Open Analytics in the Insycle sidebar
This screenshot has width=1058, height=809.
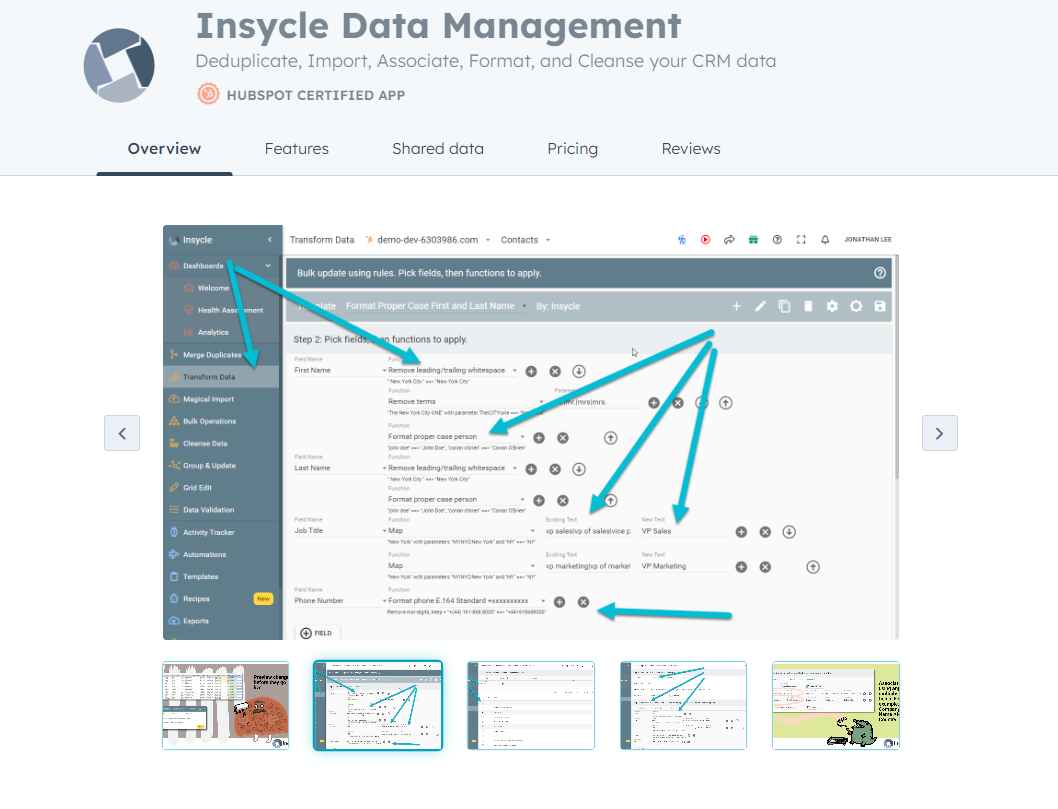click(x=213, y=333)
